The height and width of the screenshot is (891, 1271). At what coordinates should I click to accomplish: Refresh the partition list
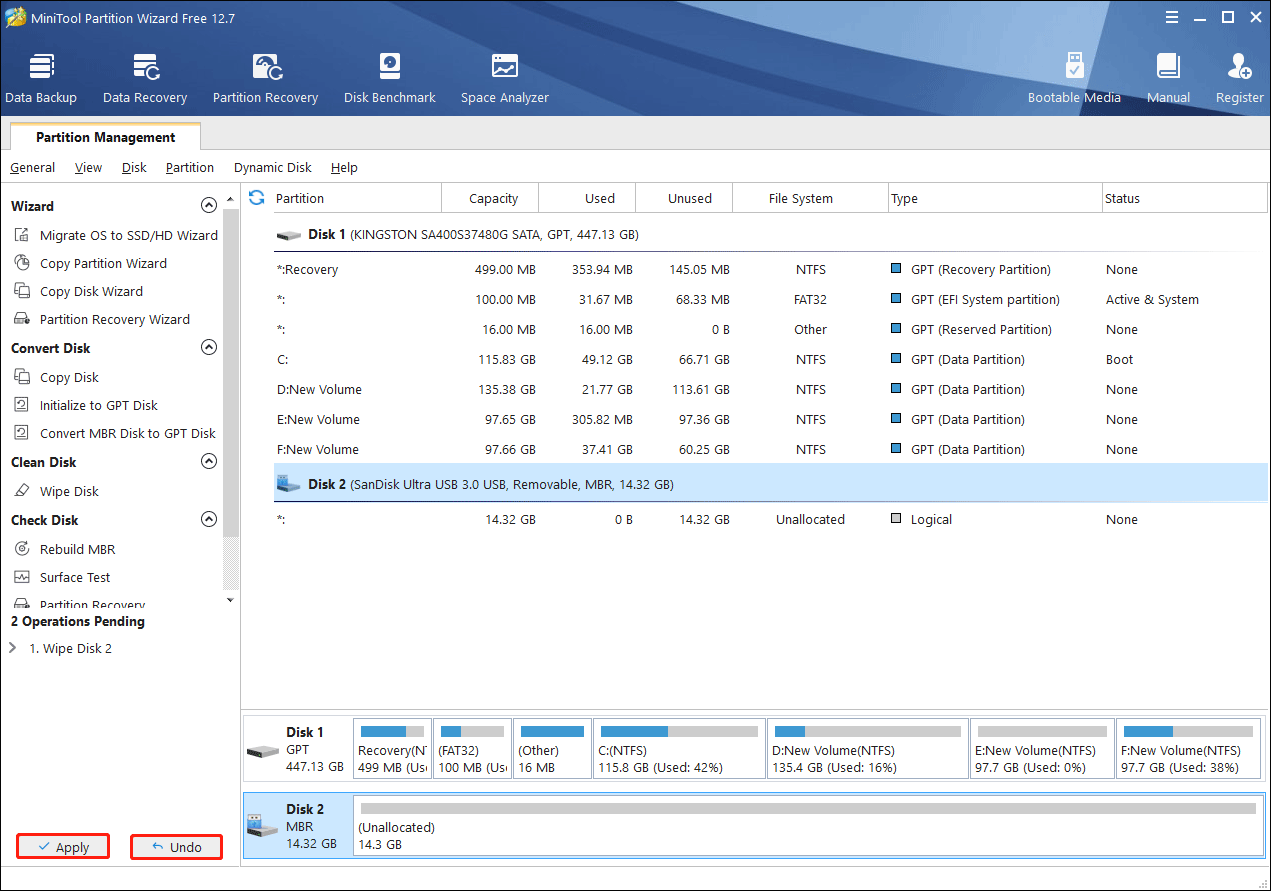click(257, 198)
